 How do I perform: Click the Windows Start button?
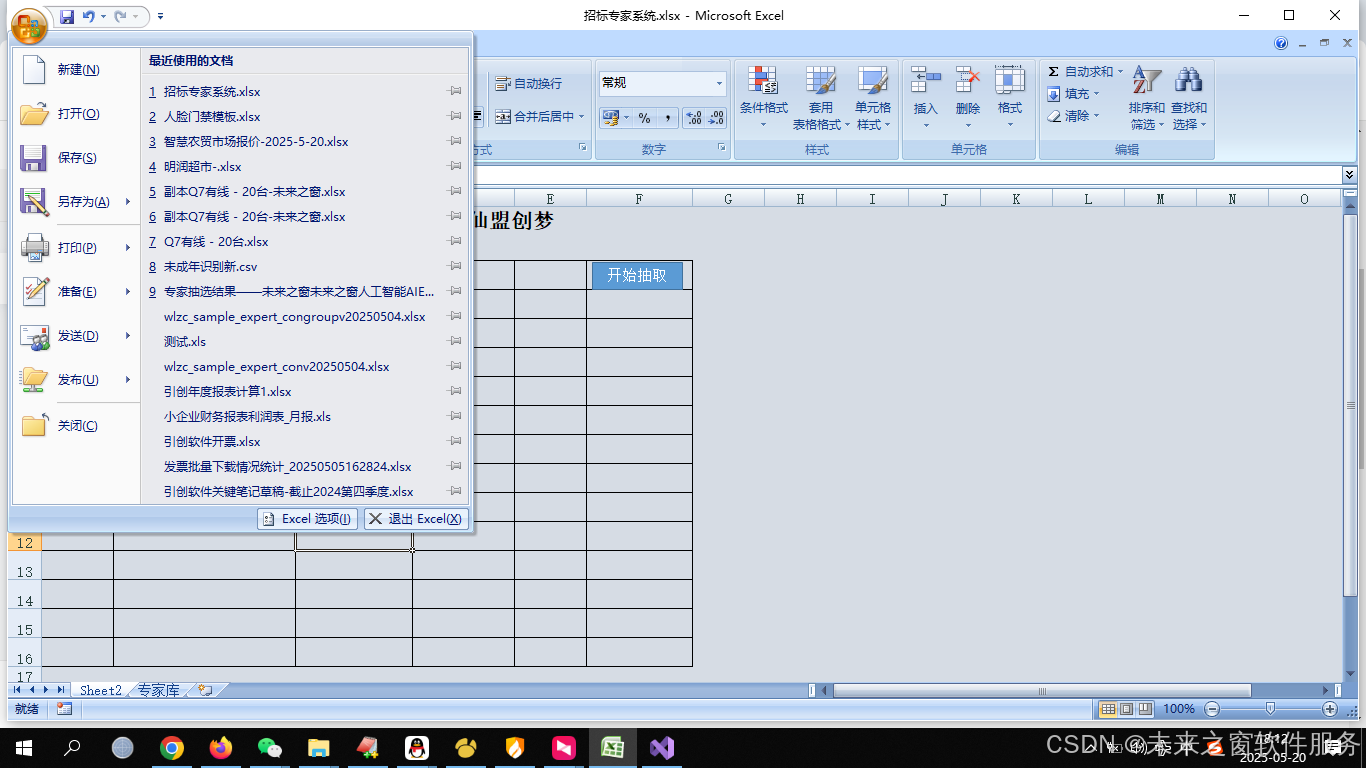[23, 747]
